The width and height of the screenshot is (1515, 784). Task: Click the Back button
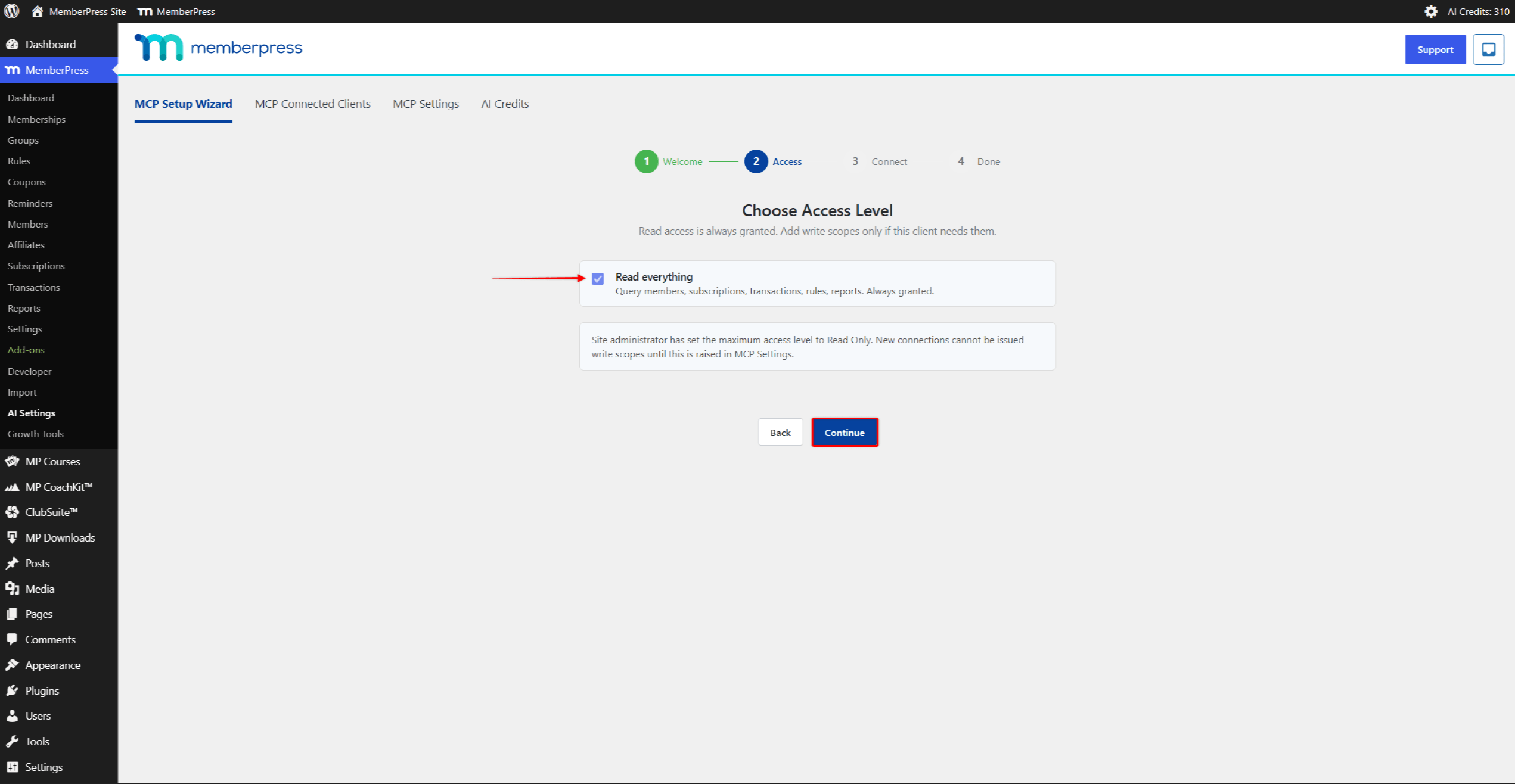[780, 433]
